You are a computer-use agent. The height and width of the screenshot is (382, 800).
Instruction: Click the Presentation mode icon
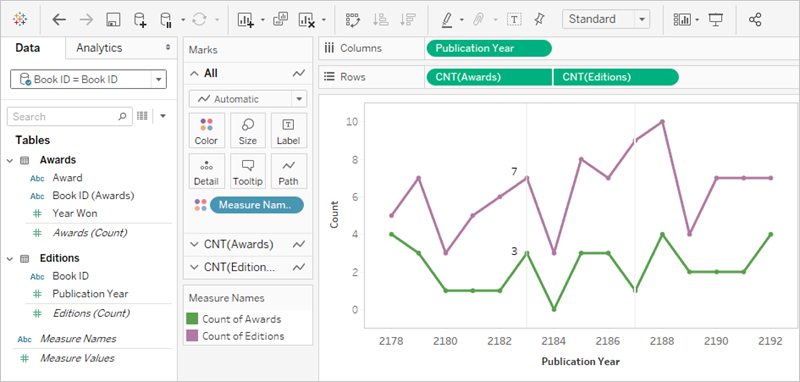(x=716, y=19)
